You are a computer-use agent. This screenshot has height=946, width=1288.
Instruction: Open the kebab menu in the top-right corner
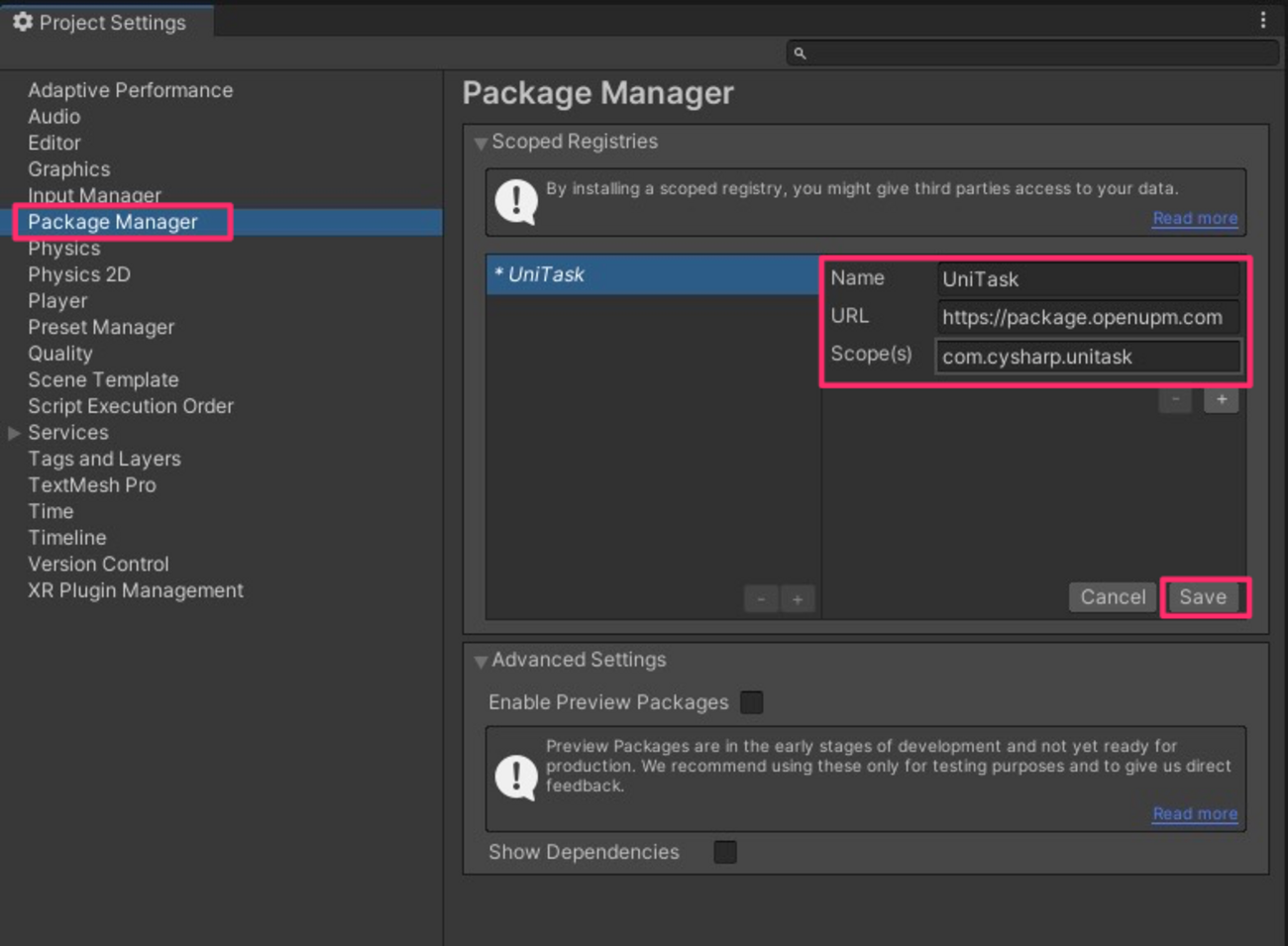click(1265, 20)
